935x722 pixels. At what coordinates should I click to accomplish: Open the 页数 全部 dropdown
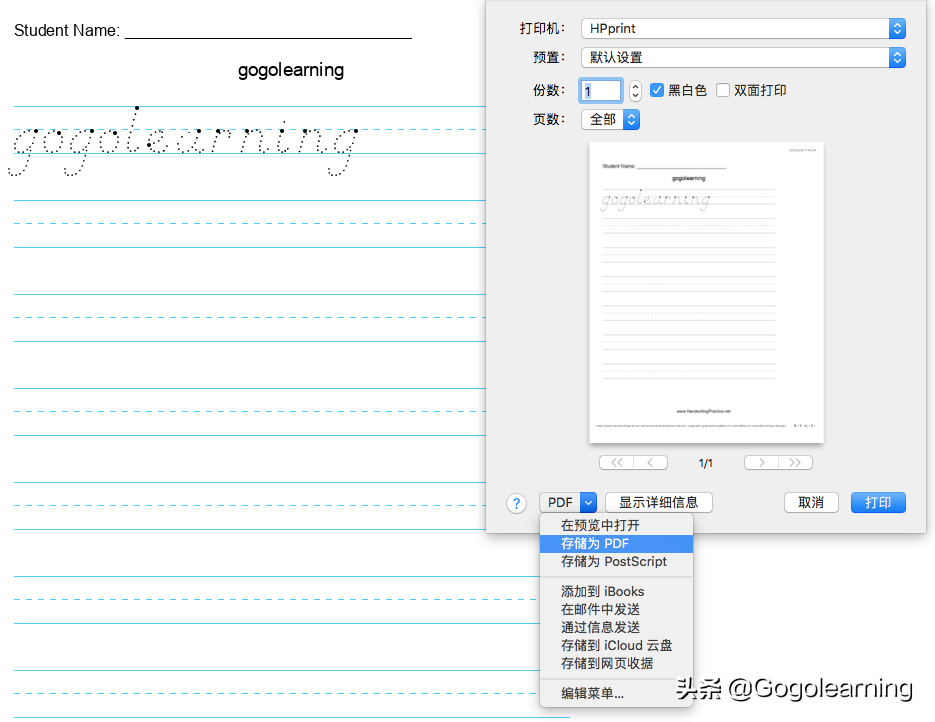pyautogui.click(x=611, y=119)
